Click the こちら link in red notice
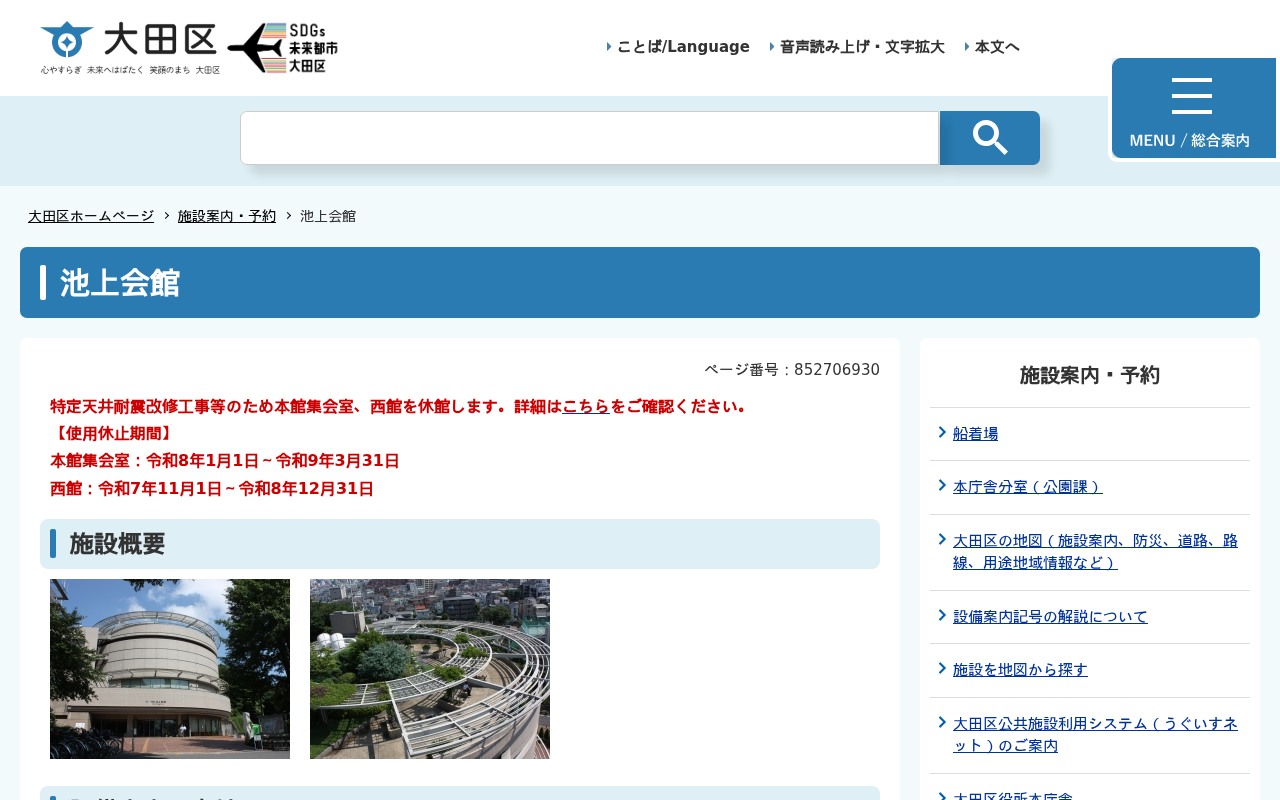 pyautogui.click(x=586, y=407)
